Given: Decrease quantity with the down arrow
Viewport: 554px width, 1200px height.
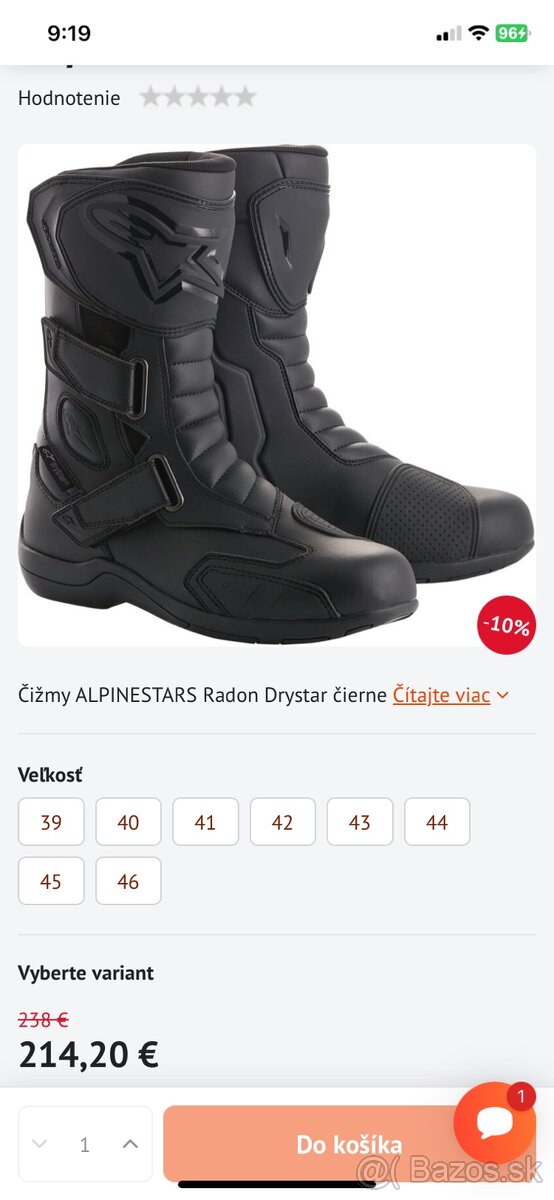Looking at the screenshot, I should pos(40,1144).
